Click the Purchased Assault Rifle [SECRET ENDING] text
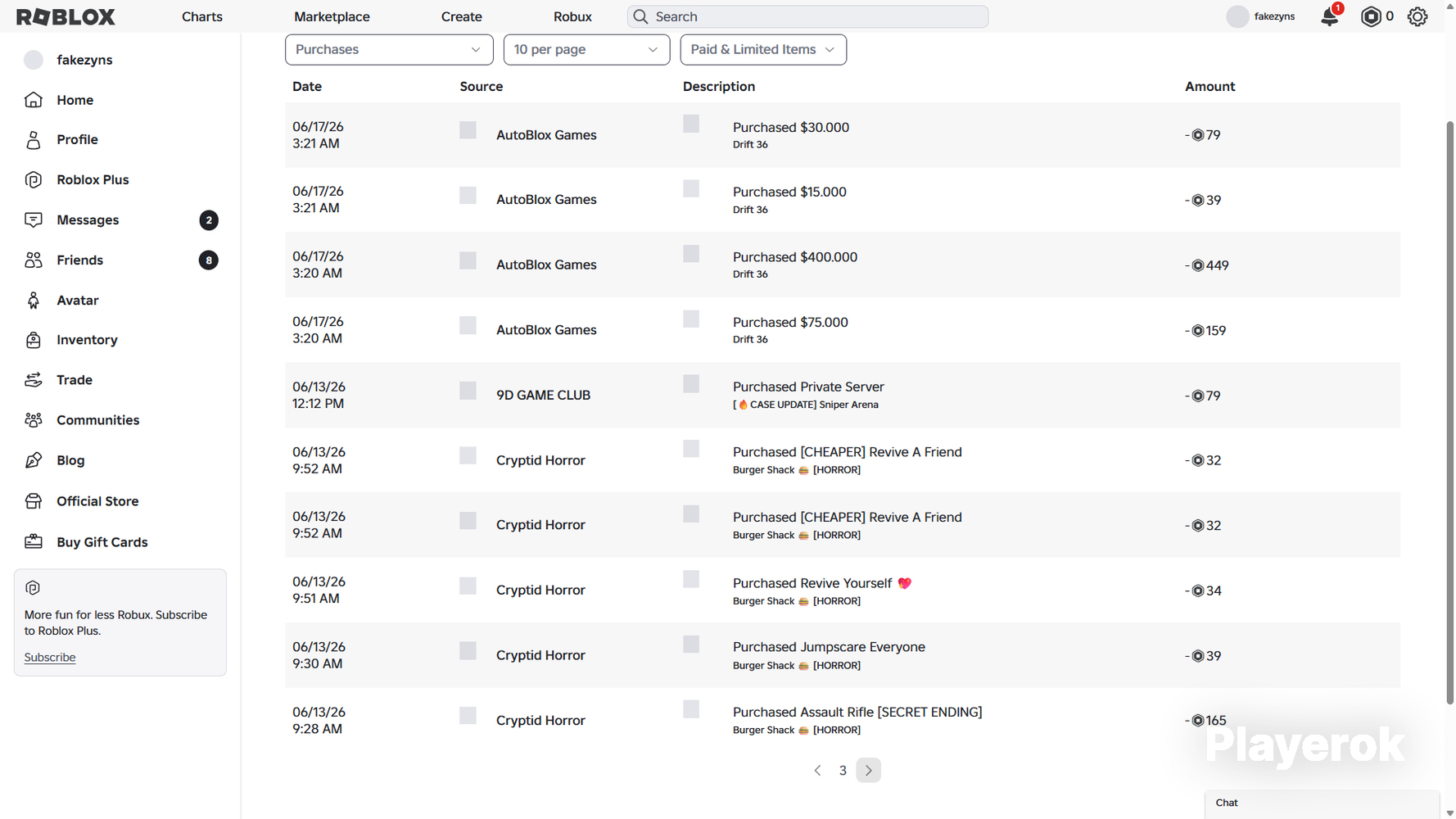 tap(857, 713)
